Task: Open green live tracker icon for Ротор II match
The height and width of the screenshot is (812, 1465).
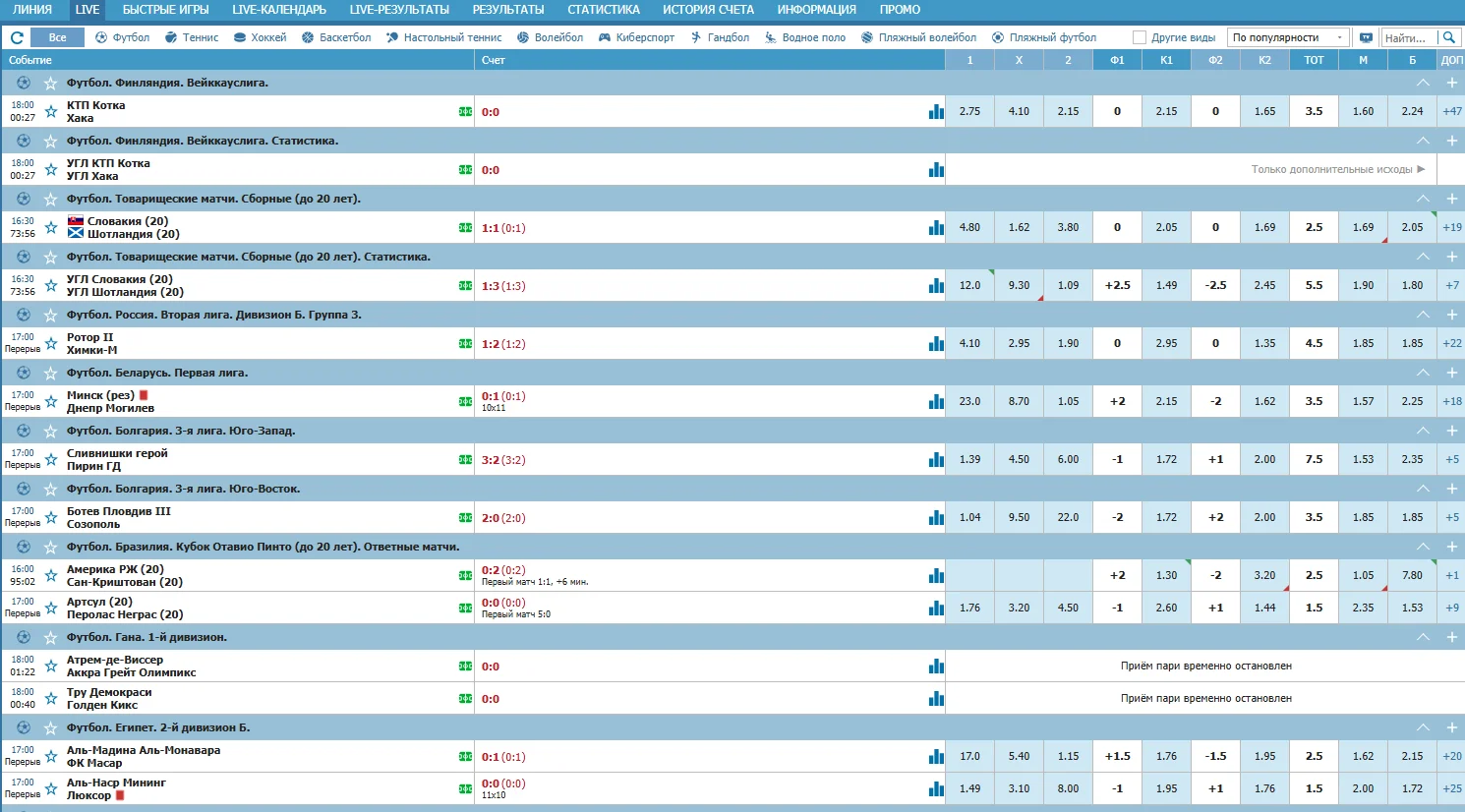Action: coord(465,343)
